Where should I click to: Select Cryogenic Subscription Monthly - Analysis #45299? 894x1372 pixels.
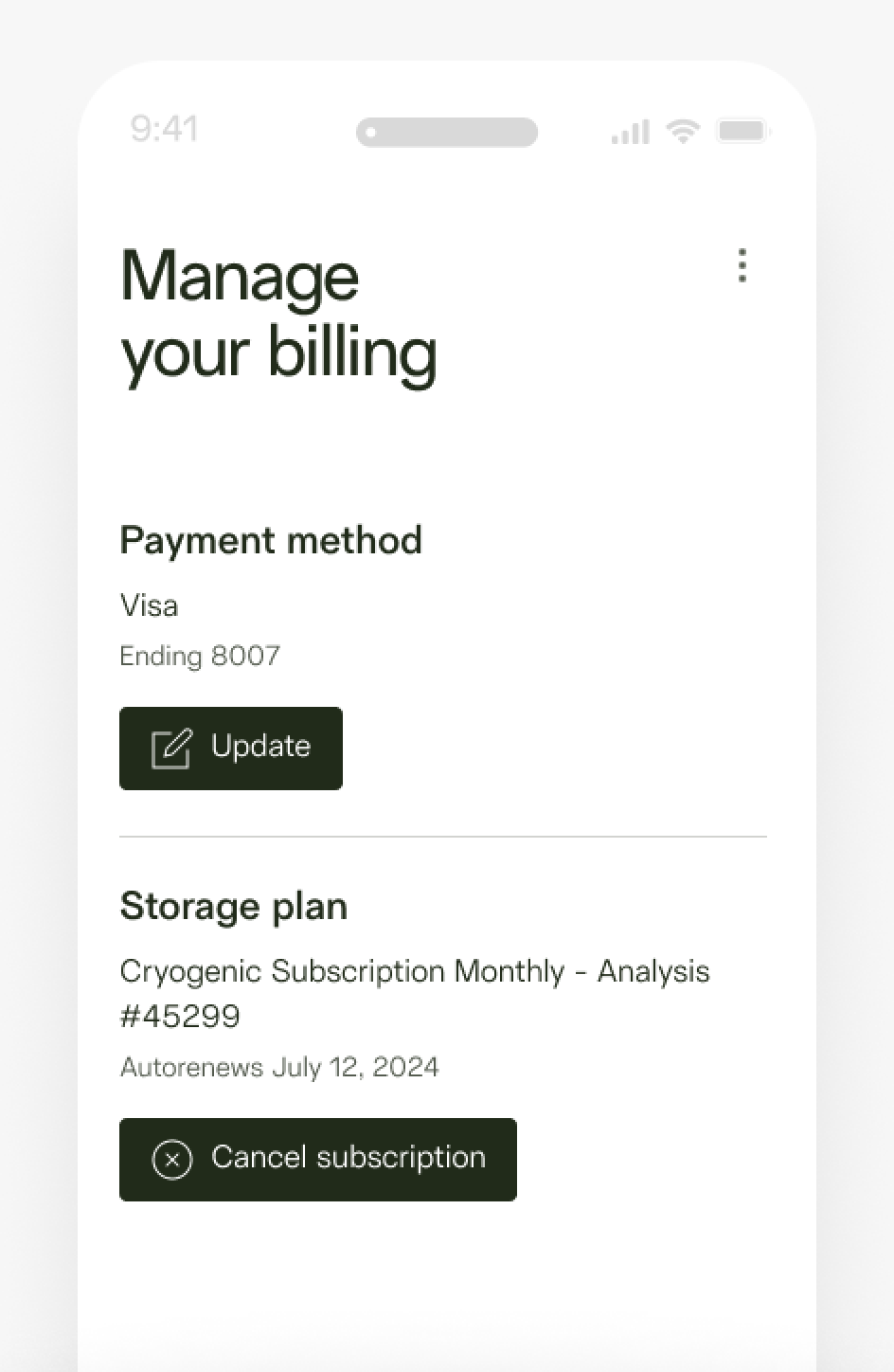pyautogui.click(x=415, y=993)
